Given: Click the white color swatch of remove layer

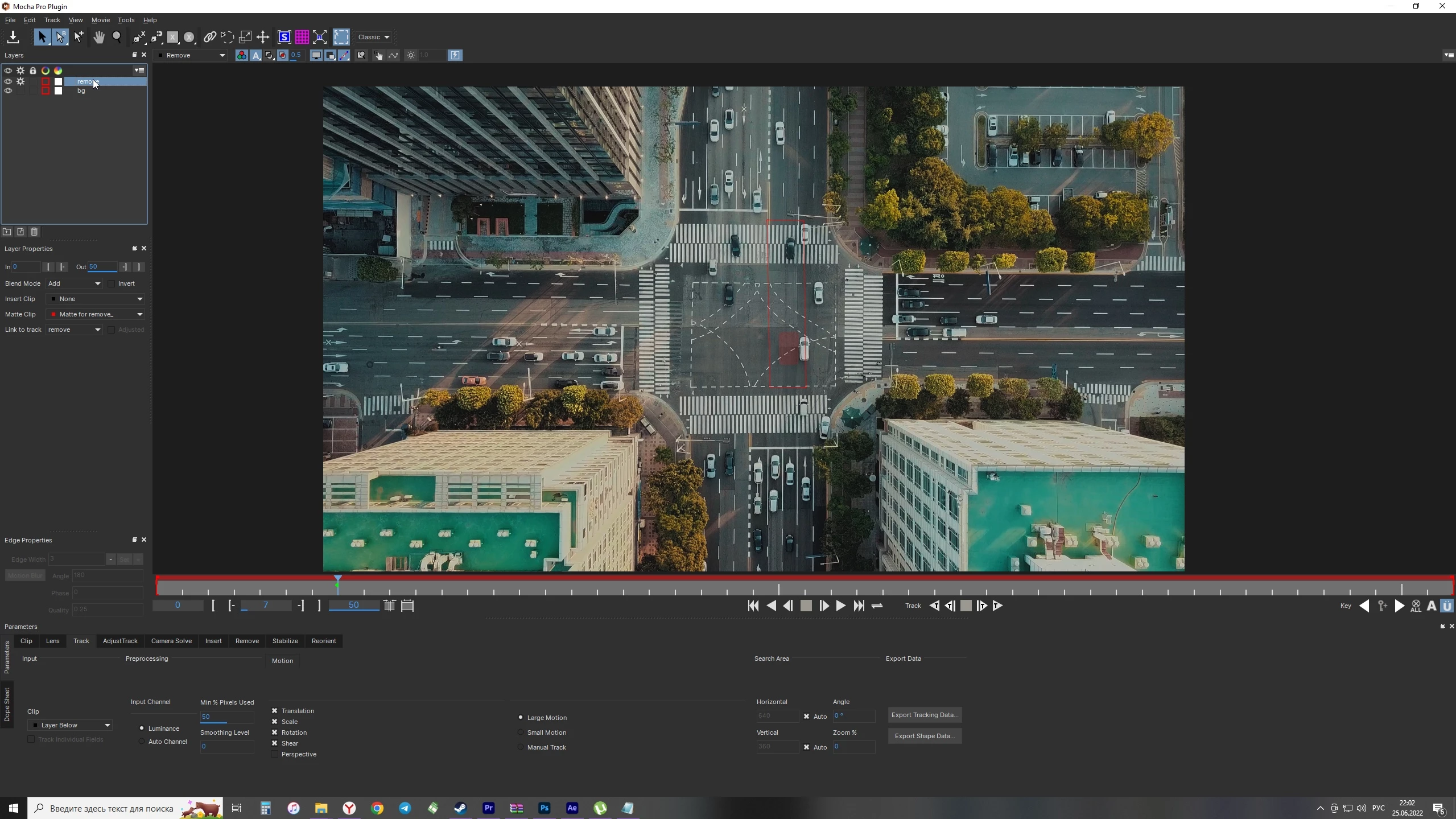Looking at the screenshot, I should [x=58, y=82].
